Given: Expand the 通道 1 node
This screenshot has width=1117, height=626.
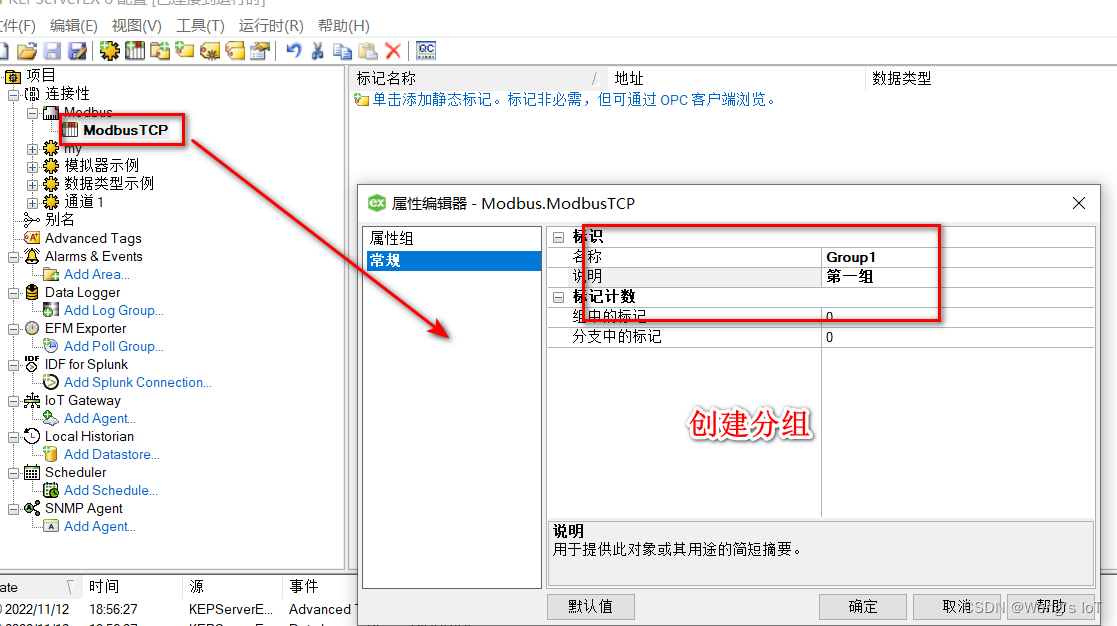Looking at the screenshot, I should tap(32, 202).
